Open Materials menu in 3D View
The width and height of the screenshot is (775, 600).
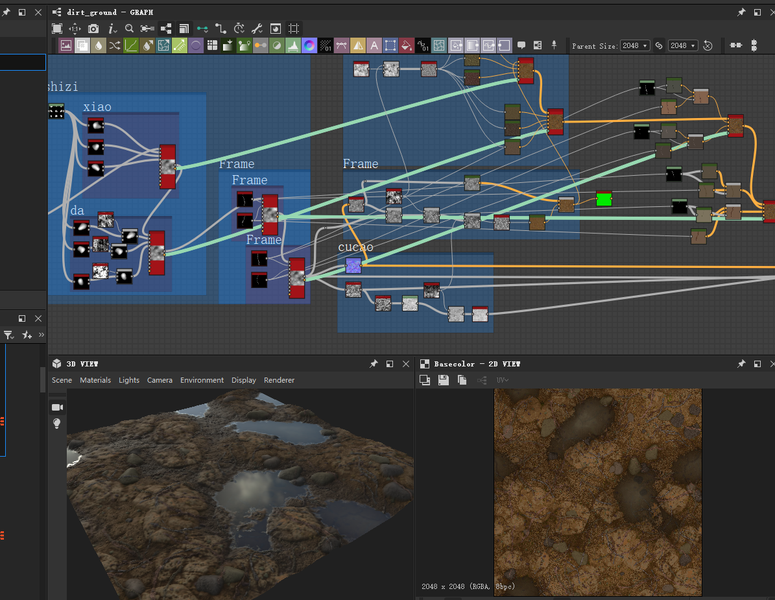pos(95,380)
